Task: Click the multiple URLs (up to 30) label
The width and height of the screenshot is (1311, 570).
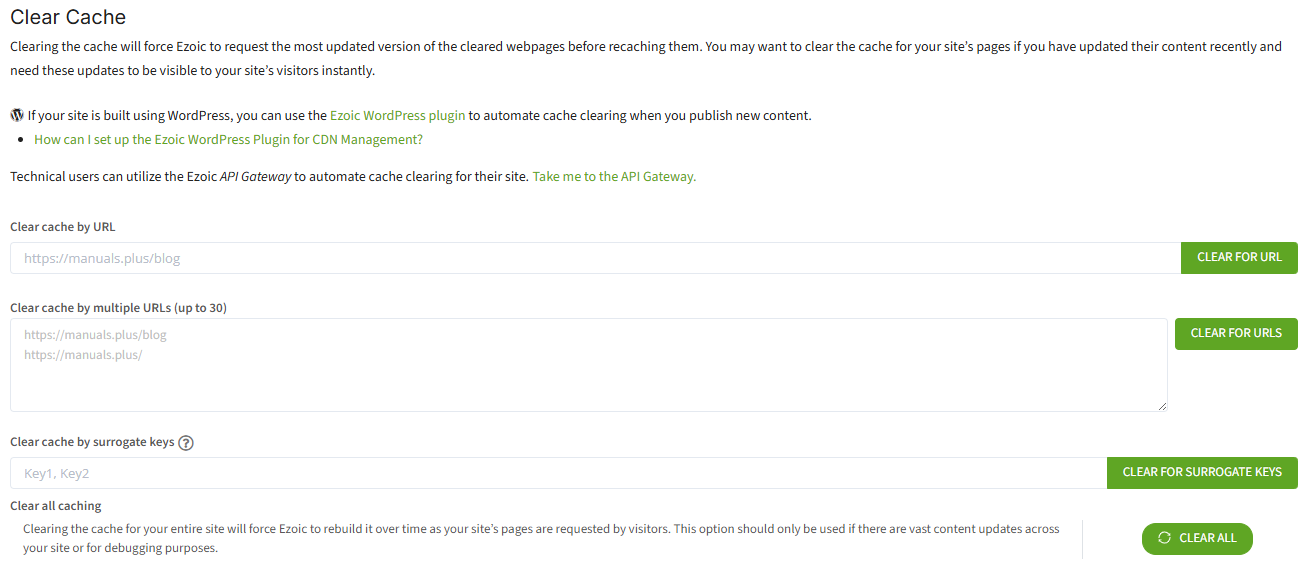Action: pyautogui.click(x=118, y=308)
